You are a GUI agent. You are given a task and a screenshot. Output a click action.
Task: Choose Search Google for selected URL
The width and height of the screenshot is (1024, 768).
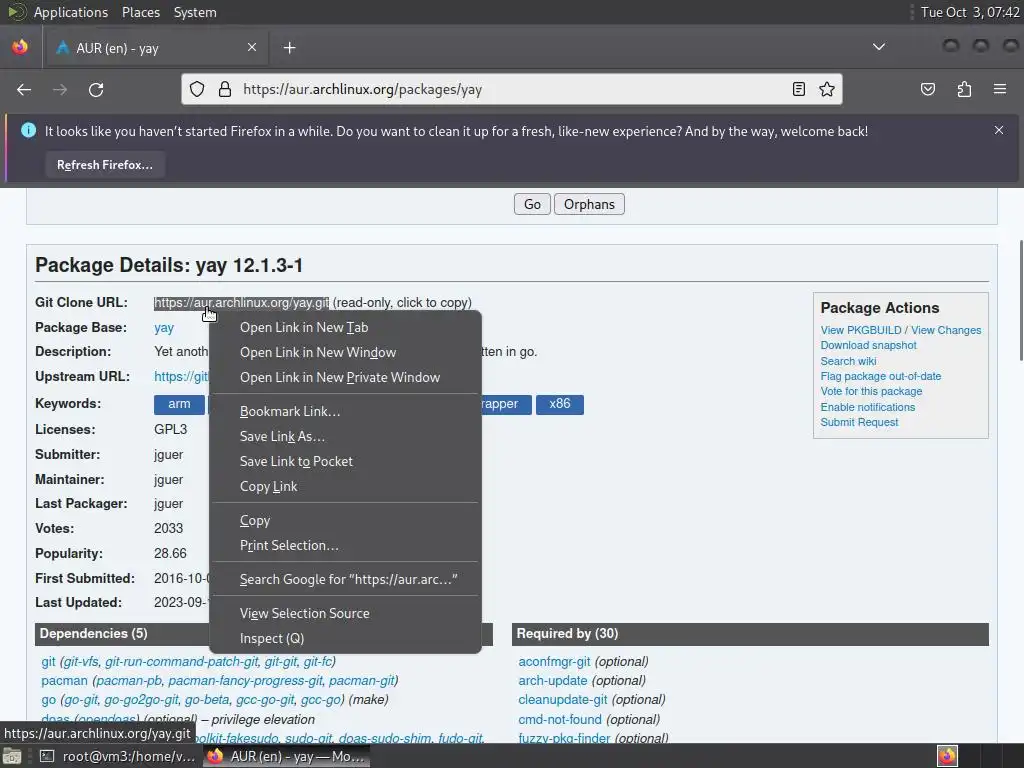(345, 579)
